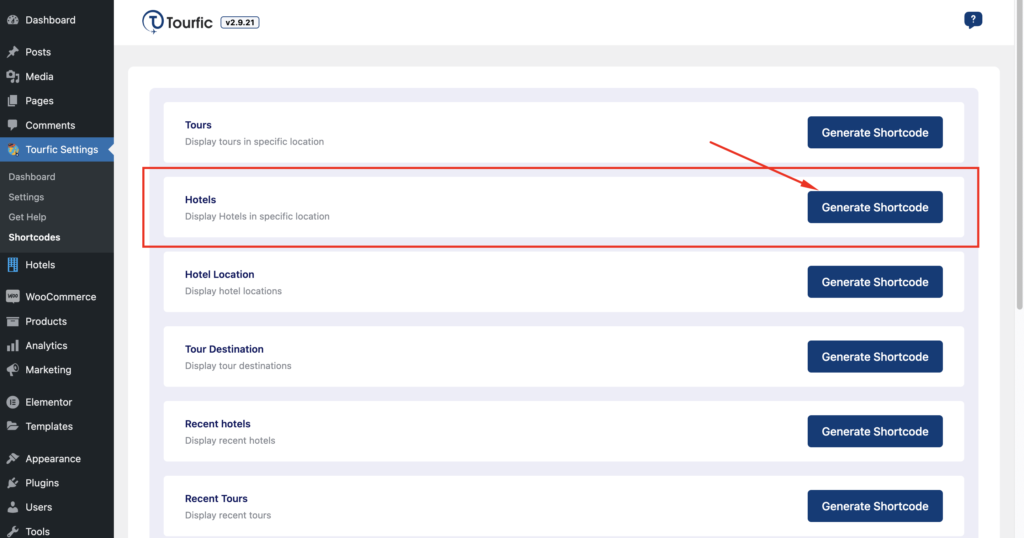The width and height of the screenshot is (1024, 538).
Task: Generate Shortcode for Tour Destination
Action: 874,356
